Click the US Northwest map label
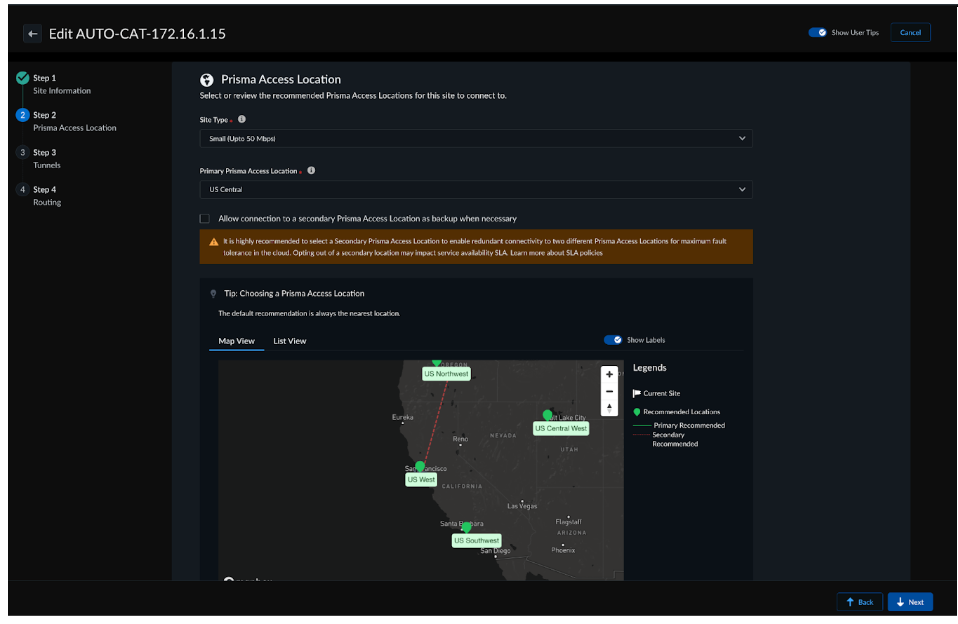 point(446,373)
